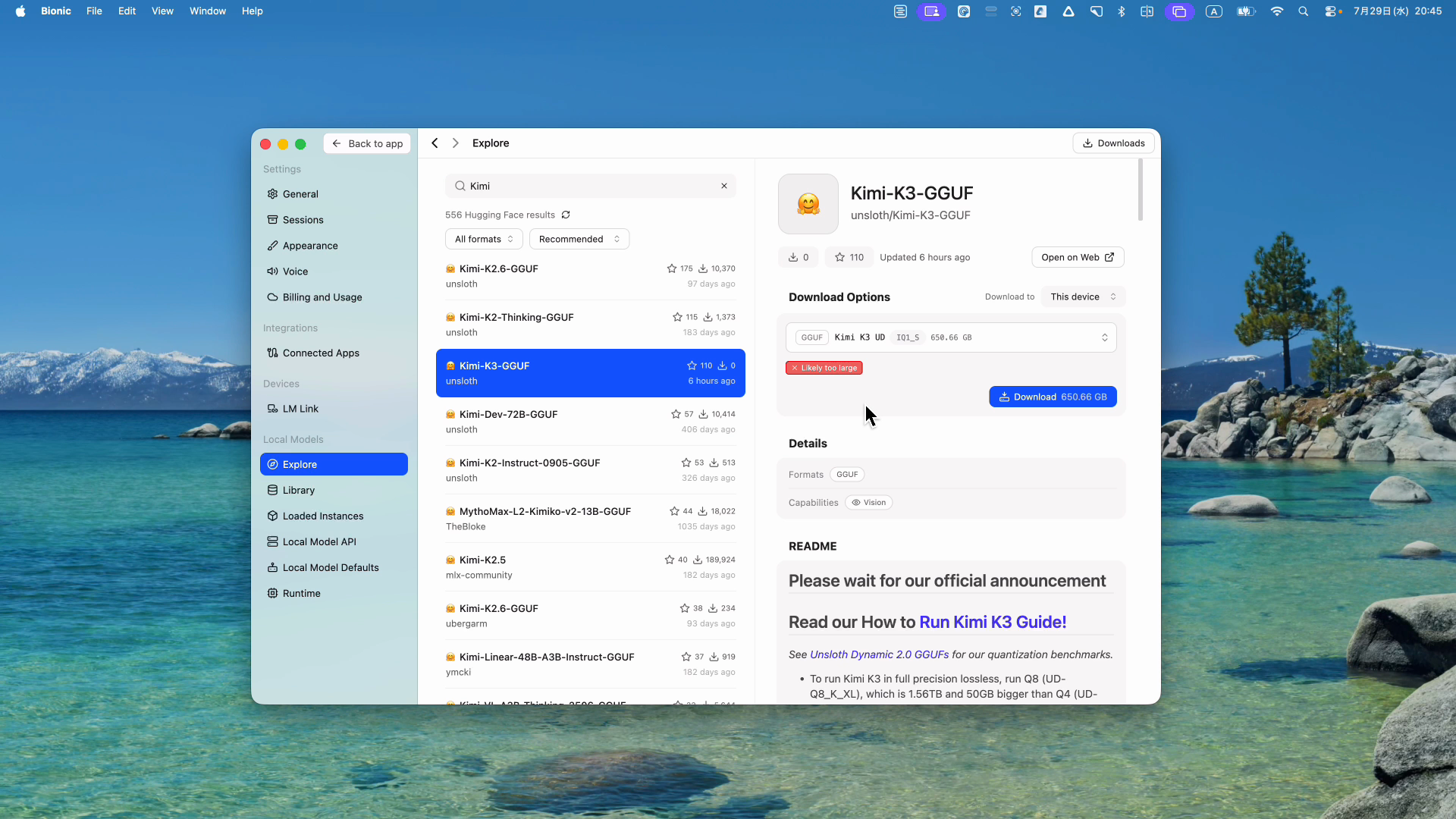
Task: Select Kimi-K2-Instruct-0905-GGUF result
Action: click(x=590, y=470)
